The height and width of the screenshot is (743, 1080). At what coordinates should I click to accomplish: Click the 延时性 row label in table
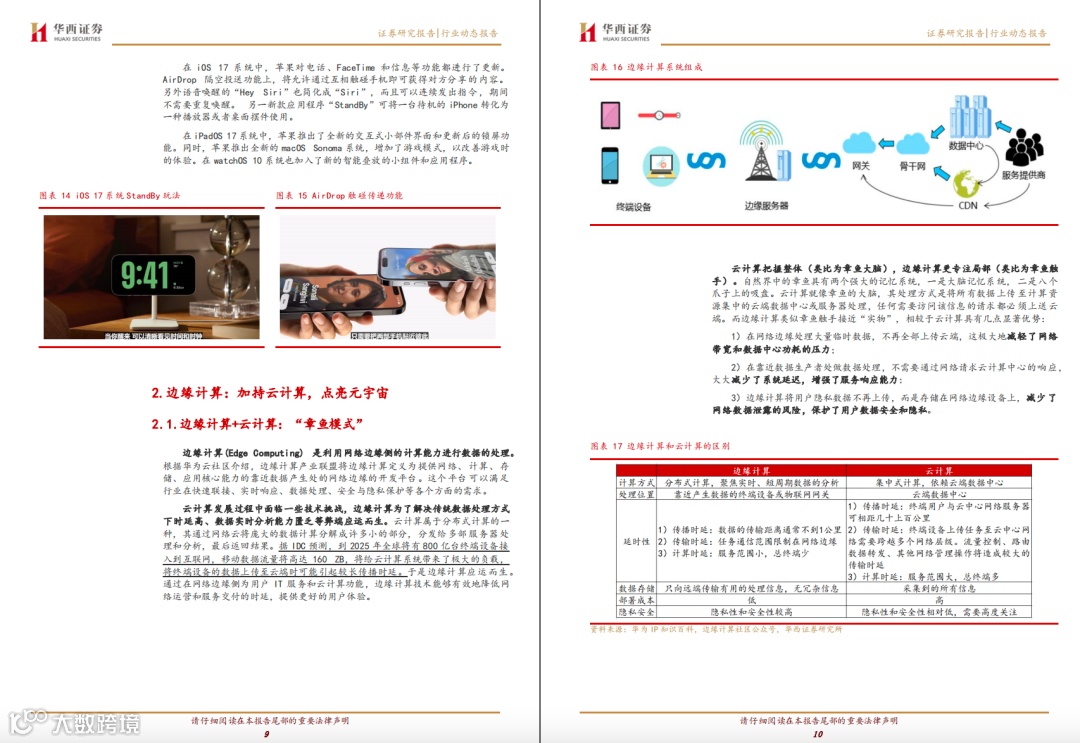coord(636,541)
